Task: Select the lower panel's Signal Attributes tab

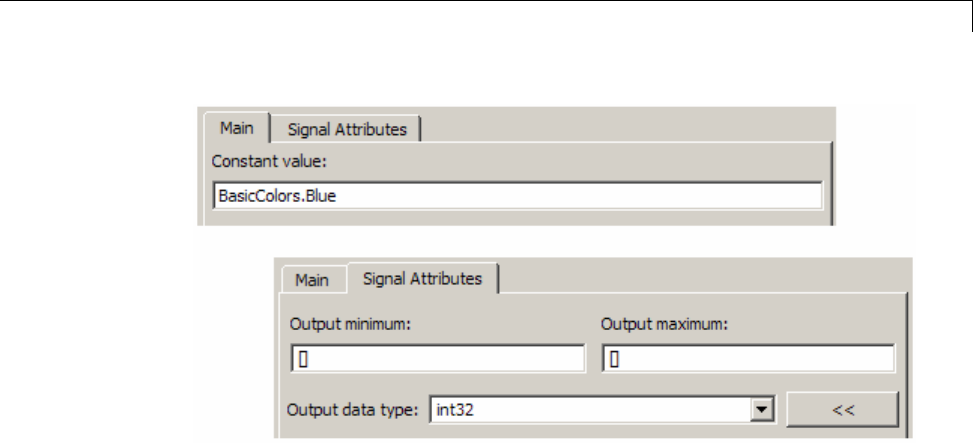Action: (x=423, y=279)
